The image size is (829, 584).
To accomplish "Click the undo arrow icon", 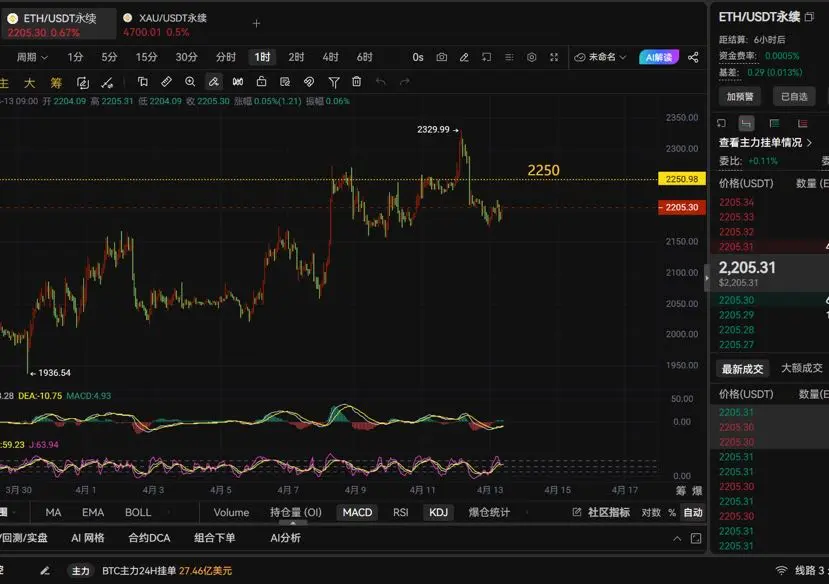I will coord(381,81).
